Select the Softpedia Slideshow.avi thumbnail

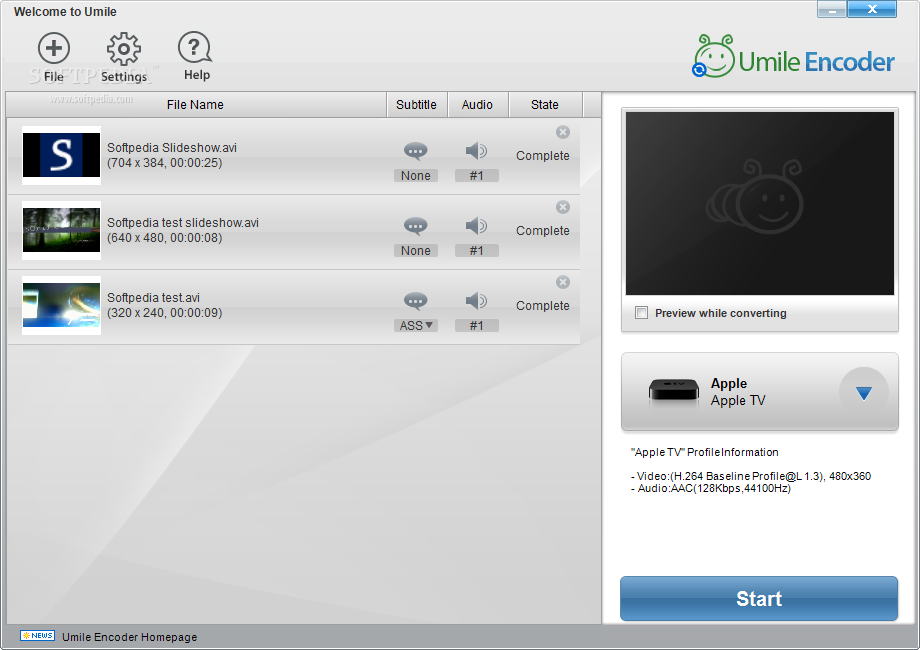pos(62,155)
